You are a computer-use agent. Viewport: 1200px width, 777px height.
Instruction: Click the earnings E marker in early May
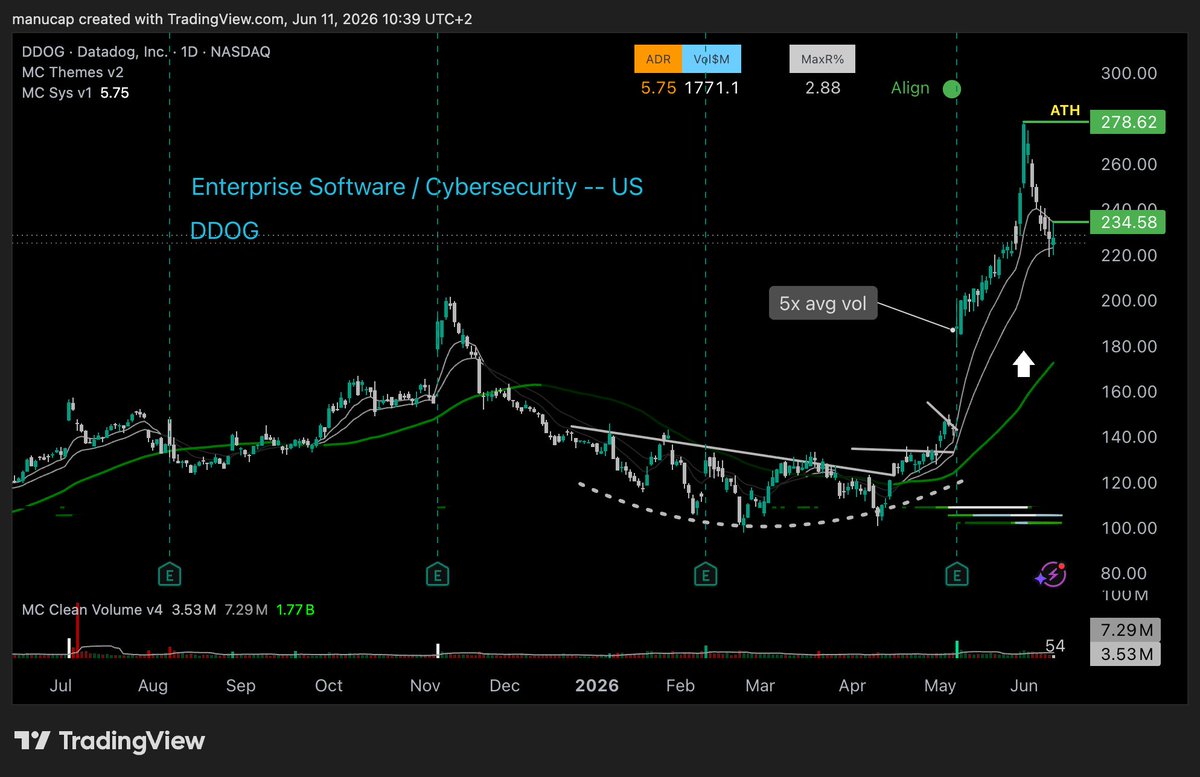958,574
